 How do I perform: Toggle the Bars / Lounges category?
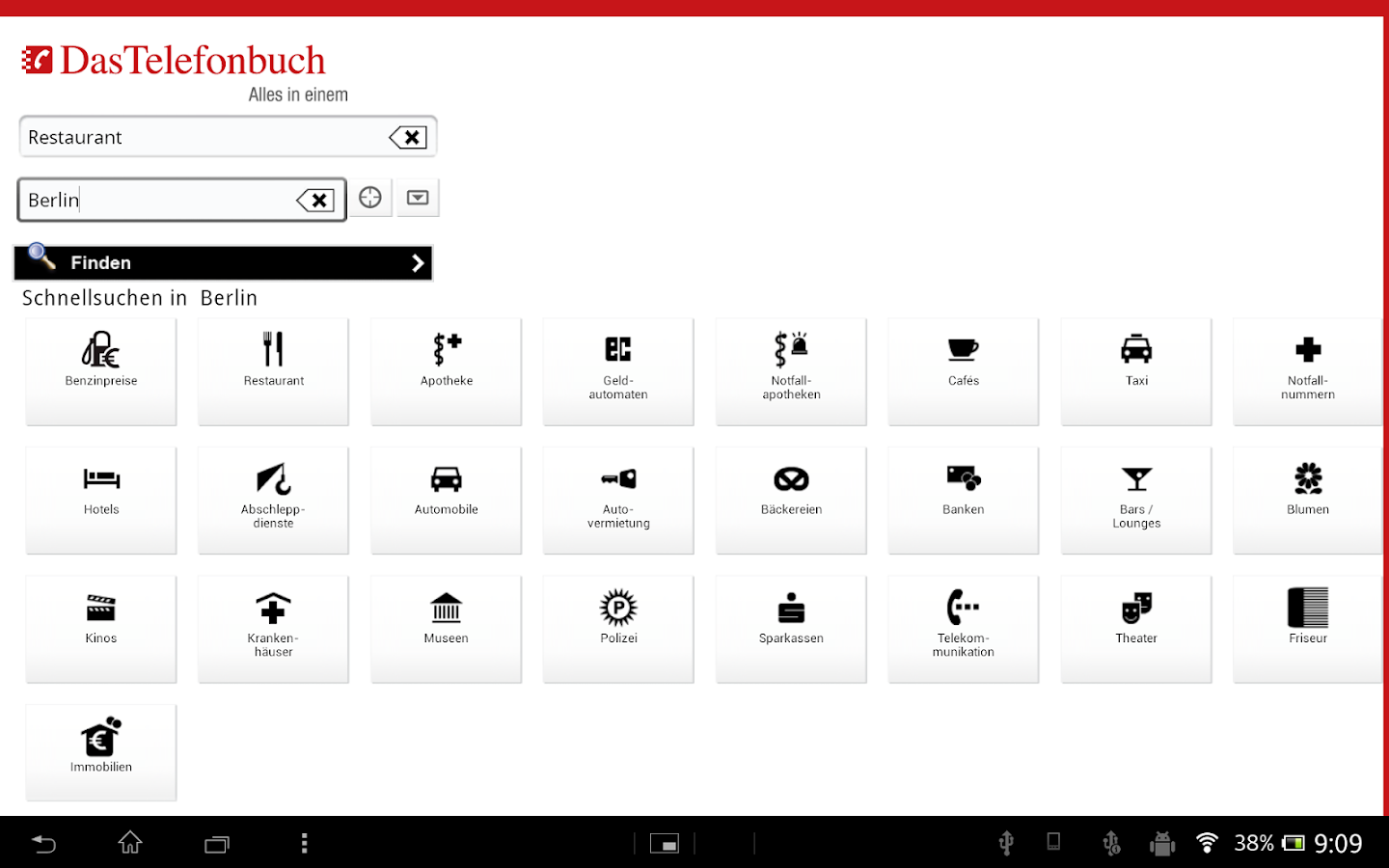click(1135, 500)
